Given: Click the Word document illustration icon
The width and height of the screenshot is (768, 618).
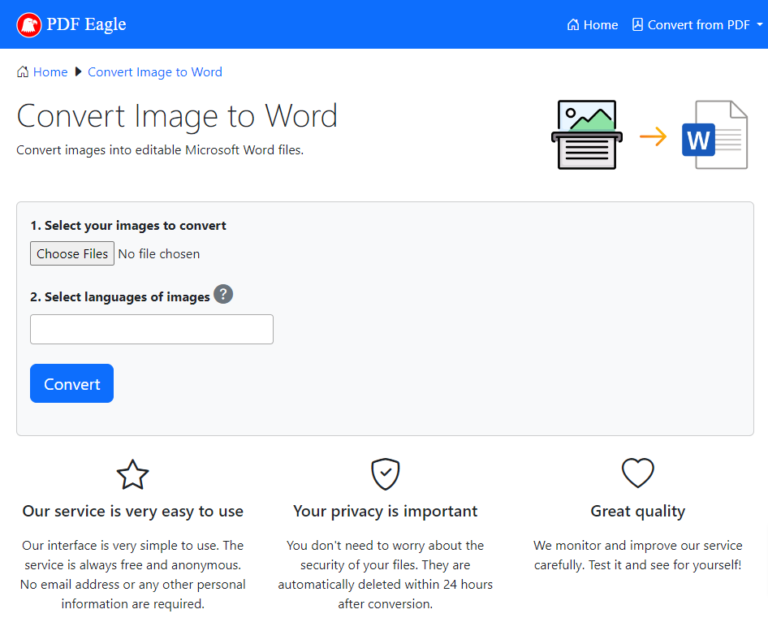Looking at the screenshot, I should (715, 135).
